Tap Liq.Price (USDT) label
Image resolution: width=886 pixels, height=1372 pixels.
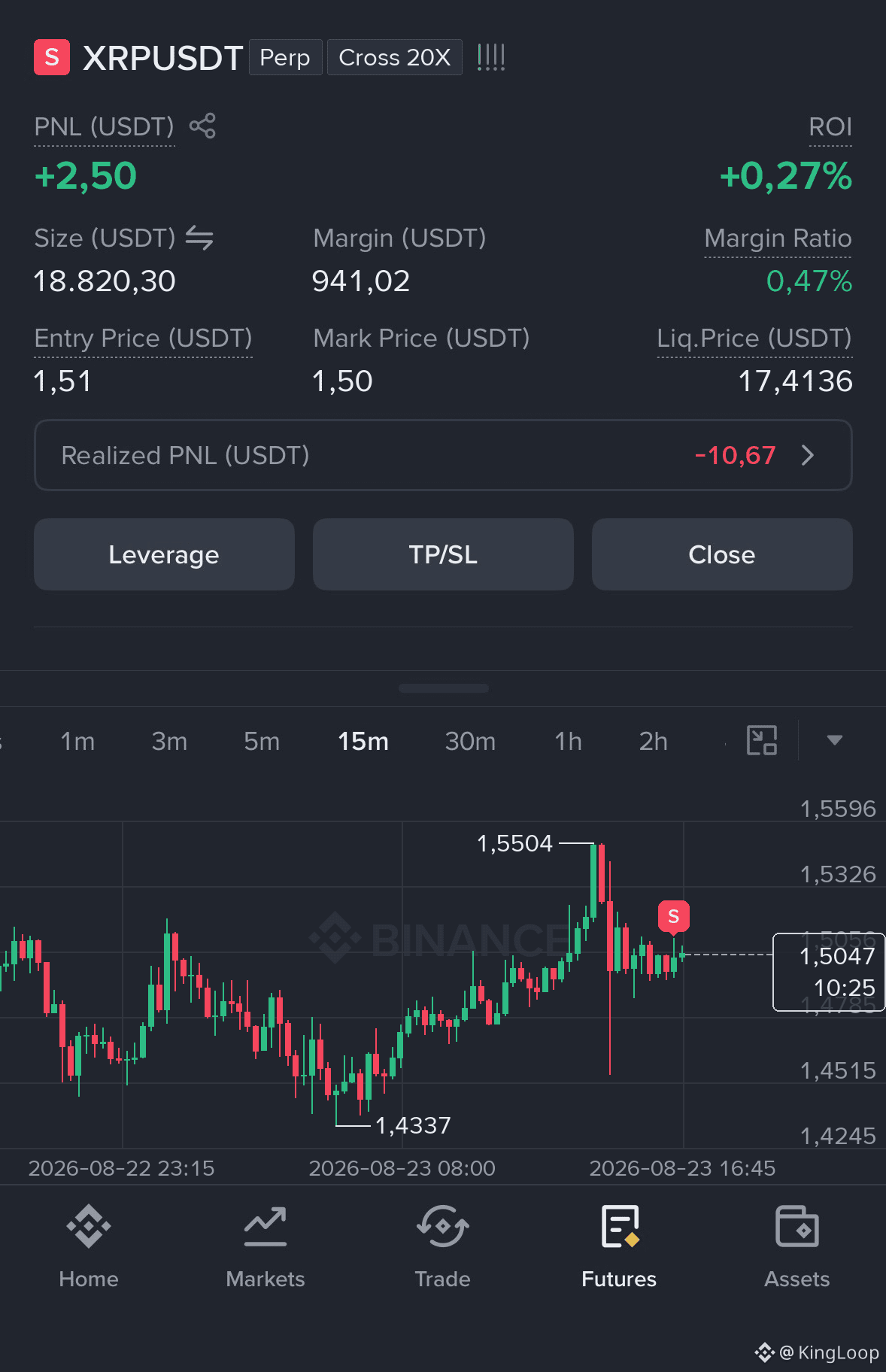754,338
